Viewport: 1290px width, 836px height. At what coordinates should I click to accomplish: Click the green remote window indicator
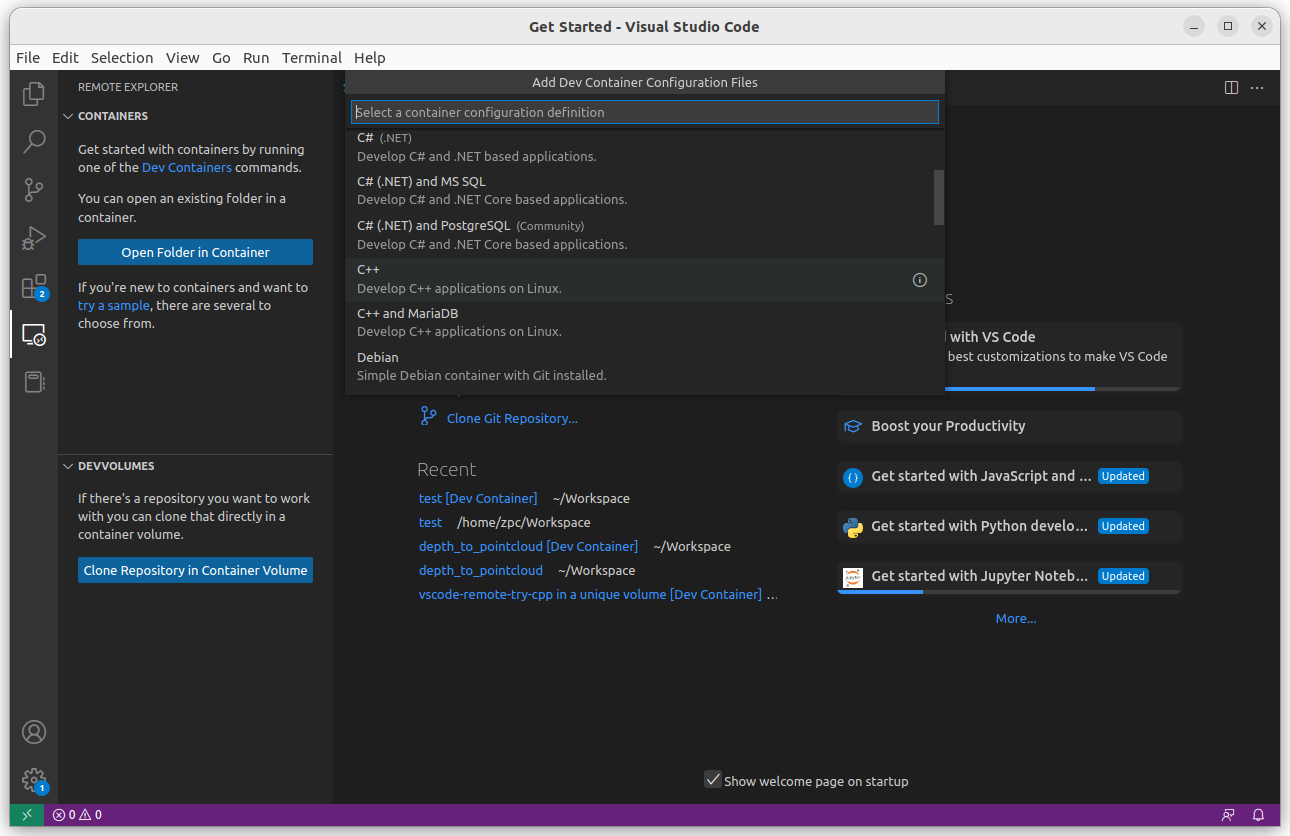click(27, 815)
